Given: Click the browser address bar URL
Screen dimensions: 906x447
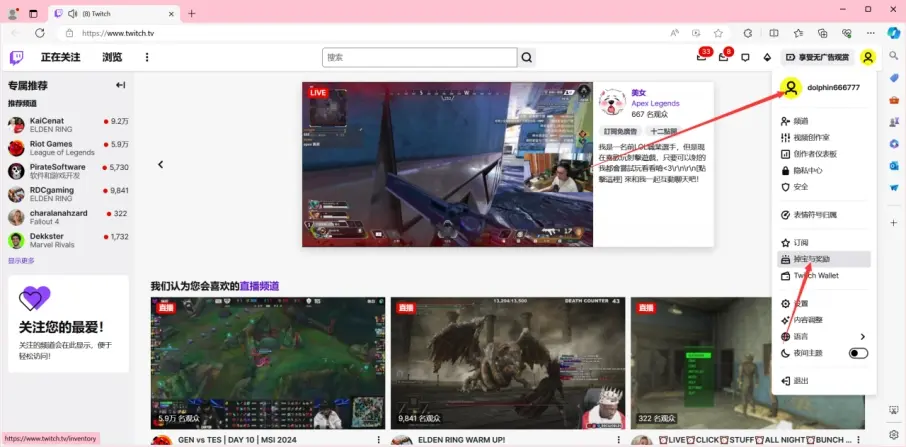Looking at the screenshot, I should (118, 33).
